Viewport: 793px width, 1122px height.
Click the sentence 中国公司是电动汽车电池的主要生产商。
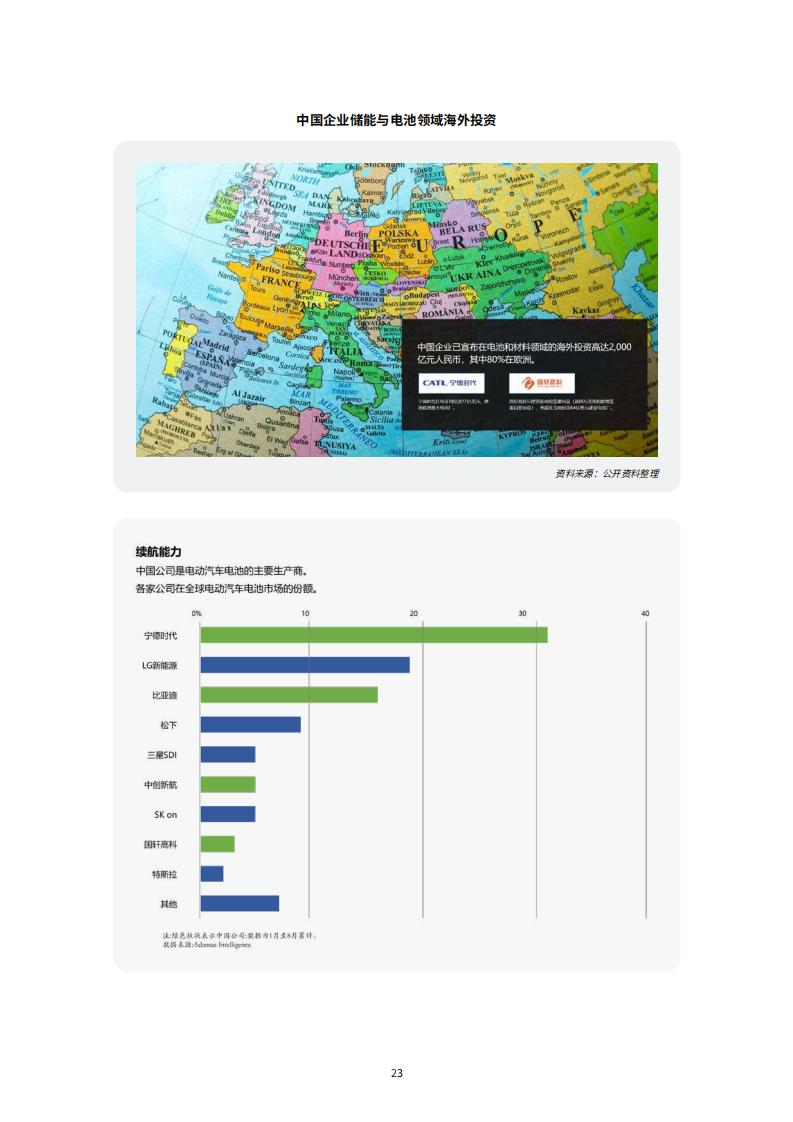point(222,571)
